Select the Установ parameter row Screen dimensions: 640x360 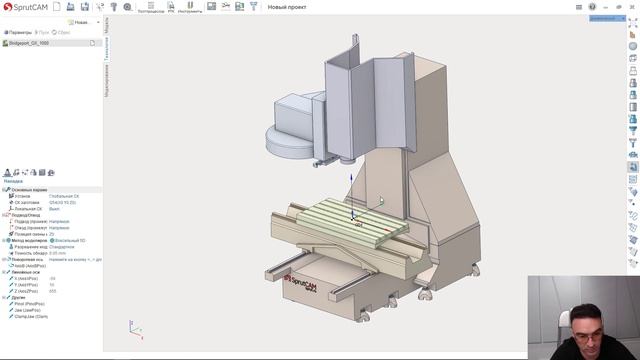(x=51, y=196)
